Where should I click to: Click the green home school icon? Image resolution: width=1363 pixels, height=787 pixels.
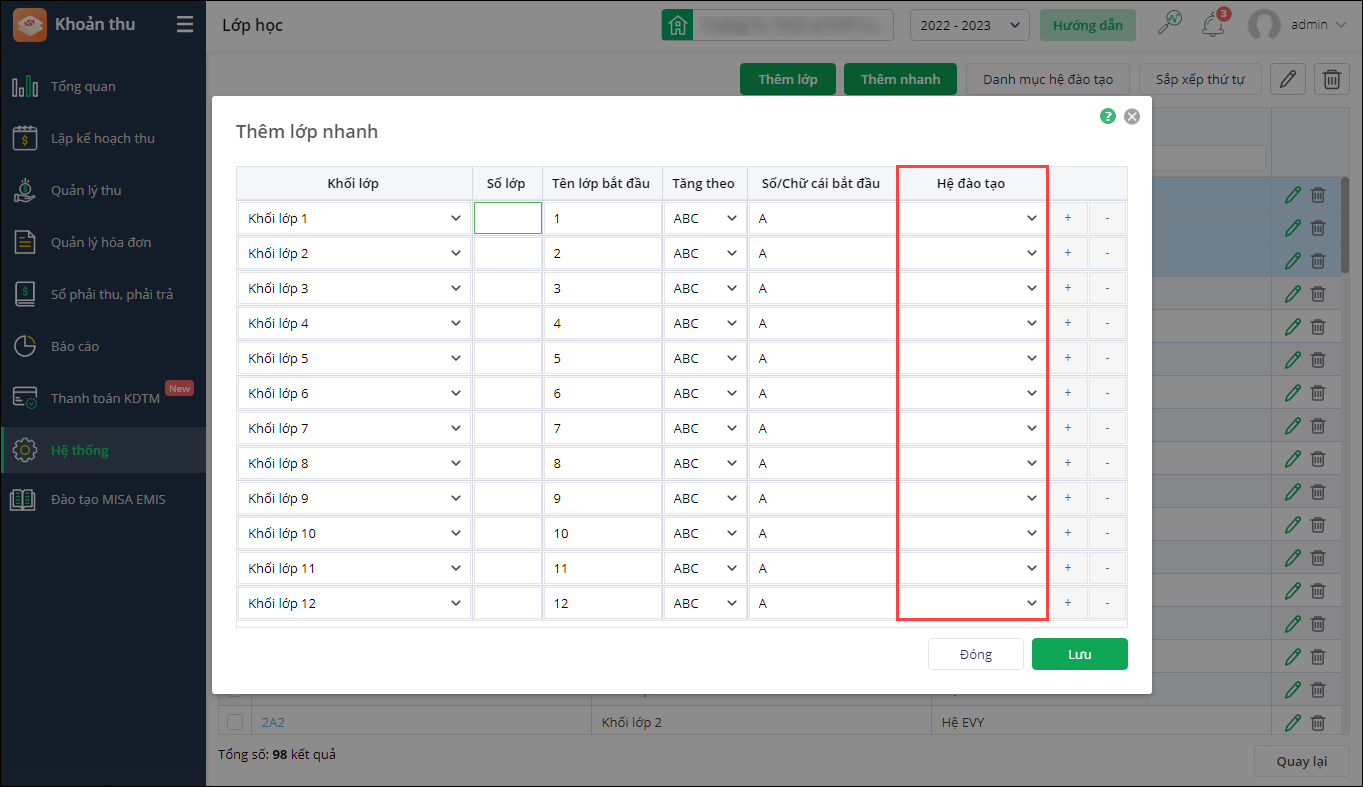click(678, 25)
